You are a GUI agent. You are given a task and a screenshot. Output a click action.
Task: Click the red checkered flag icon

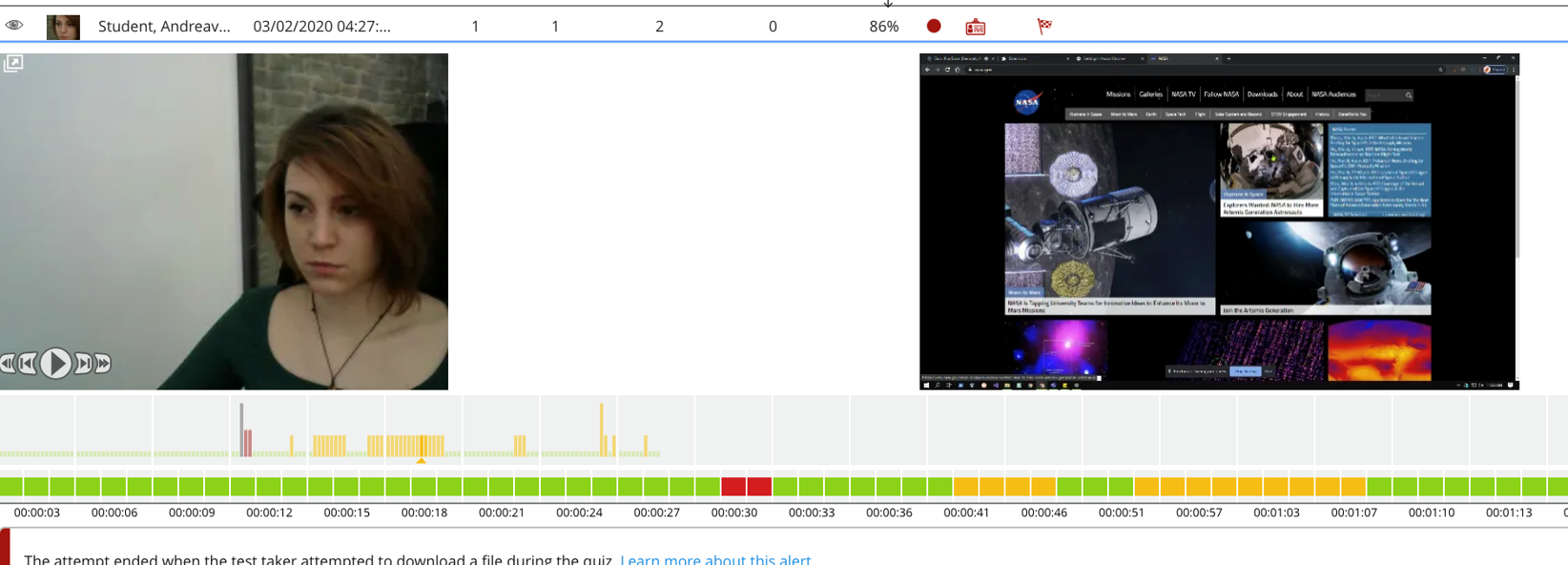pos(1044,27)
